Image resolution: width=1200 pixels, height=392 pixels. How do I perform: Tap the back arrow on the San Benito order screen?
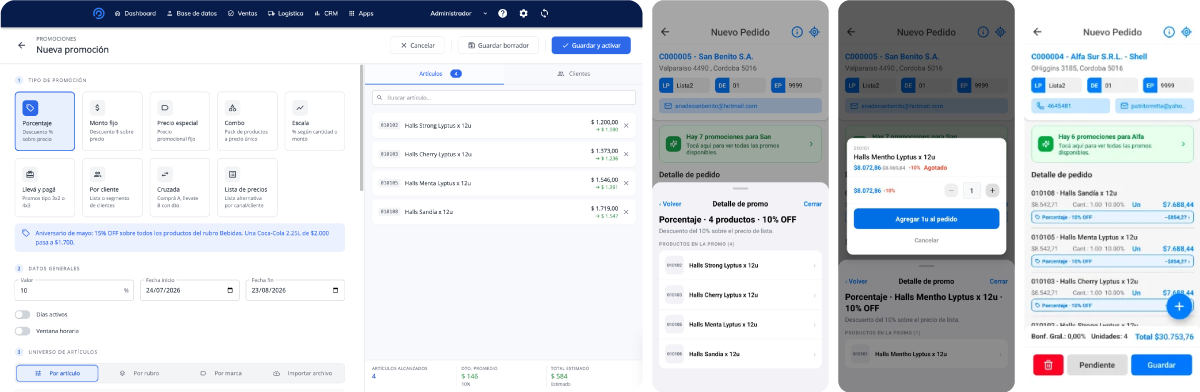pos(665,32)
